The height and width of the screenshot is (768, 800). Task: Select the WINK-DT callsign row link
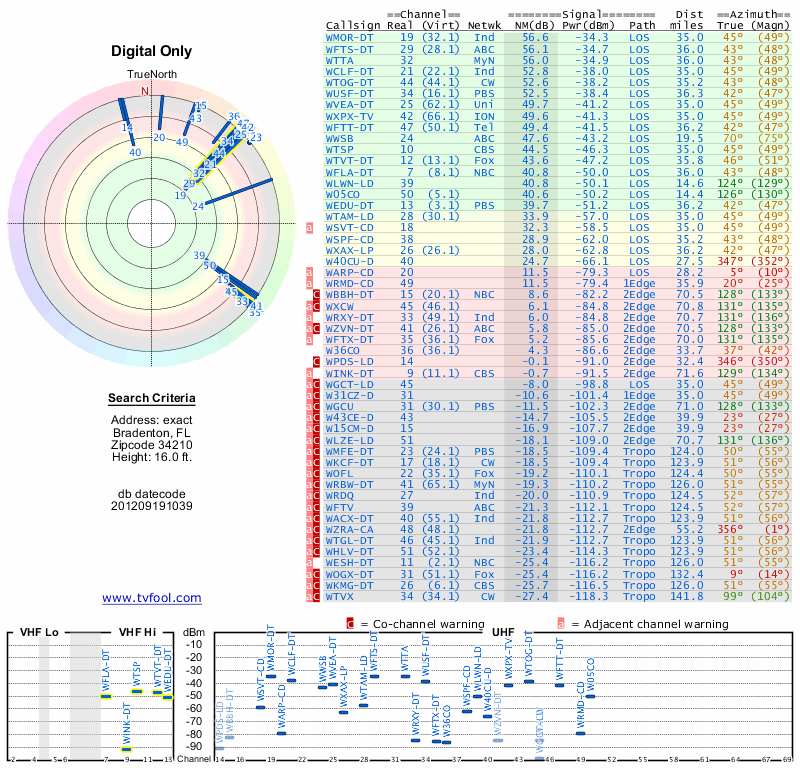[x=349, y=374]
